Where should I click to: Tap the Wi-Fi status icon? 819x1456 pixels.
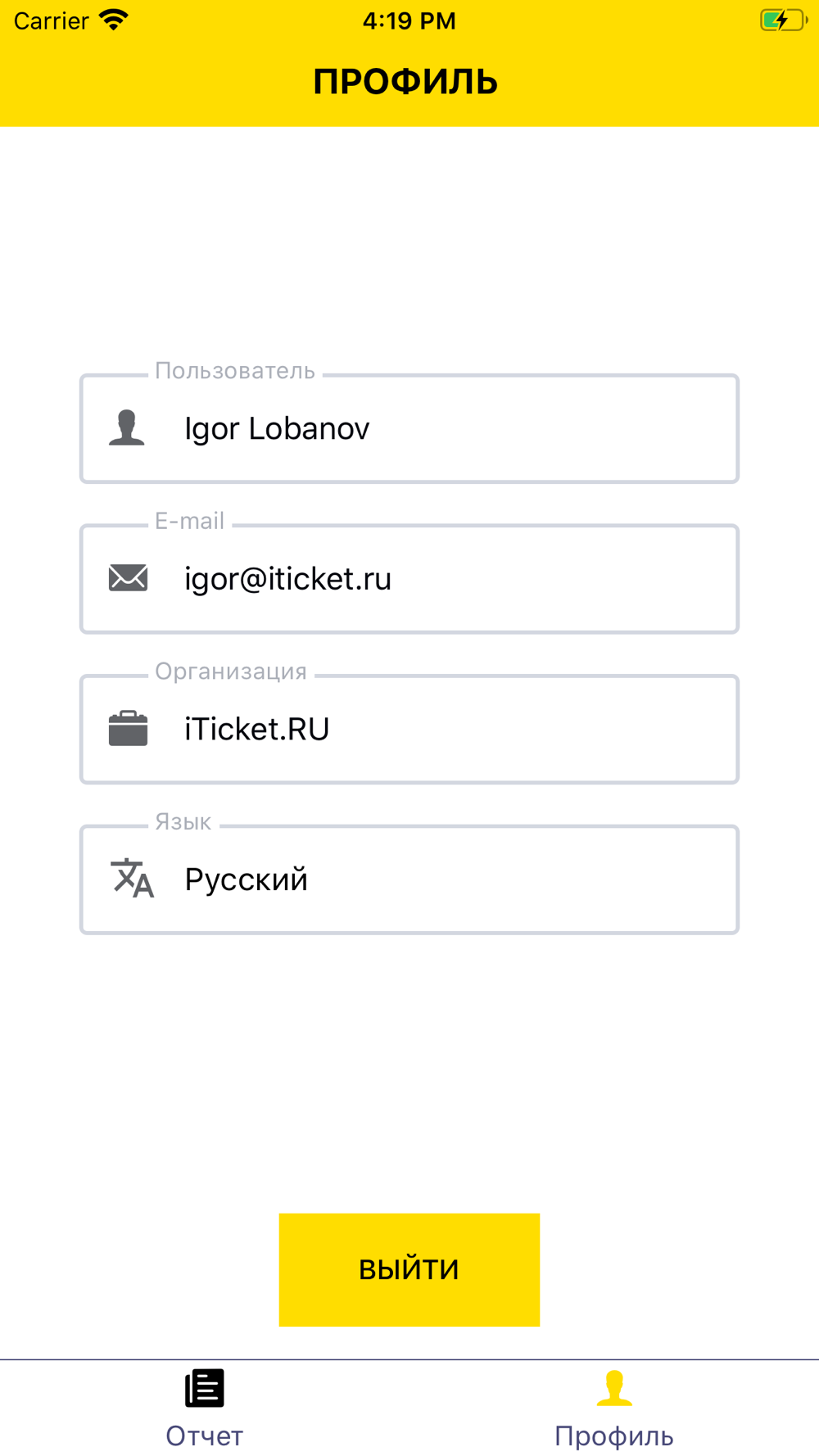(114, 20)
